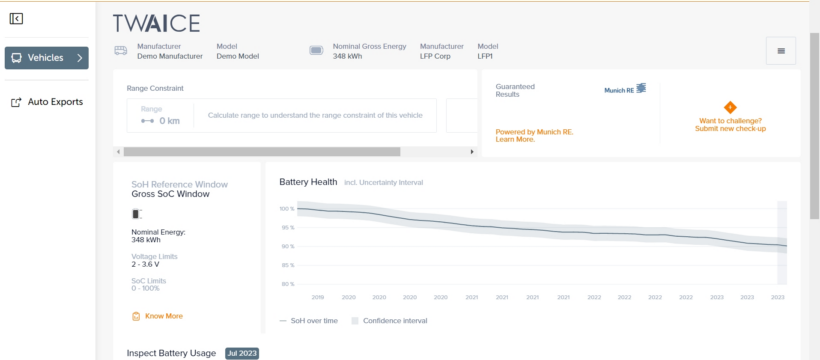820x360 pixels.
Task: Click the vehicle manufacturer bus icon
Action: (x=121, y=51)
